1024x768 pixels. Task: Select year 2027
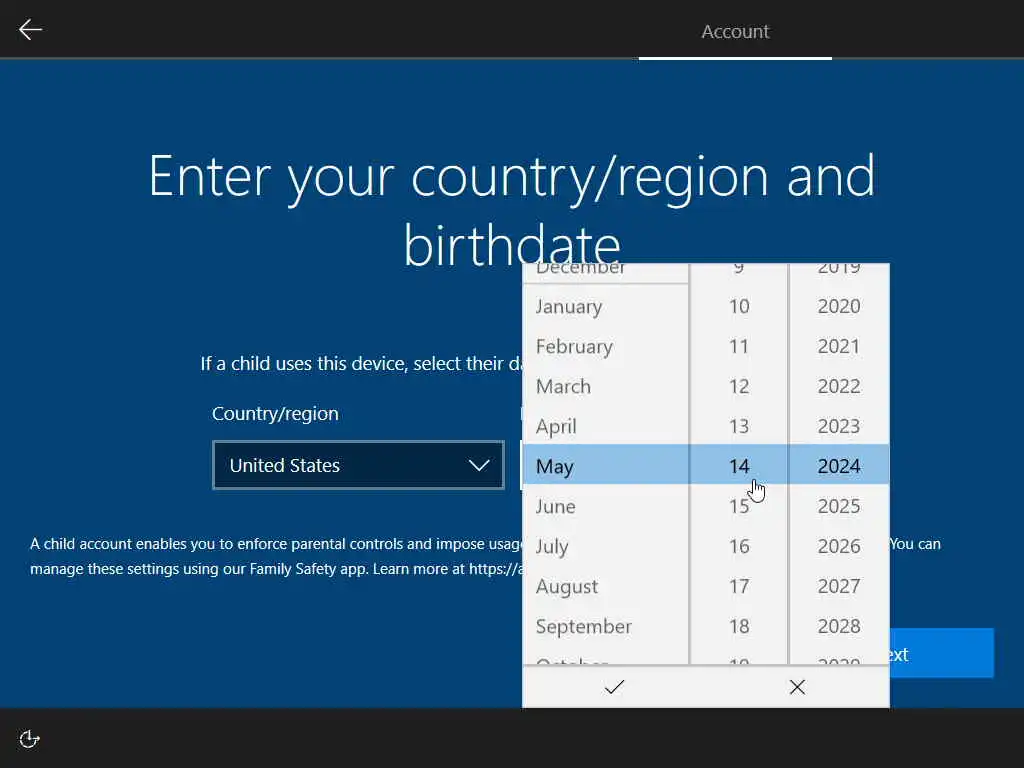[839, 586]
